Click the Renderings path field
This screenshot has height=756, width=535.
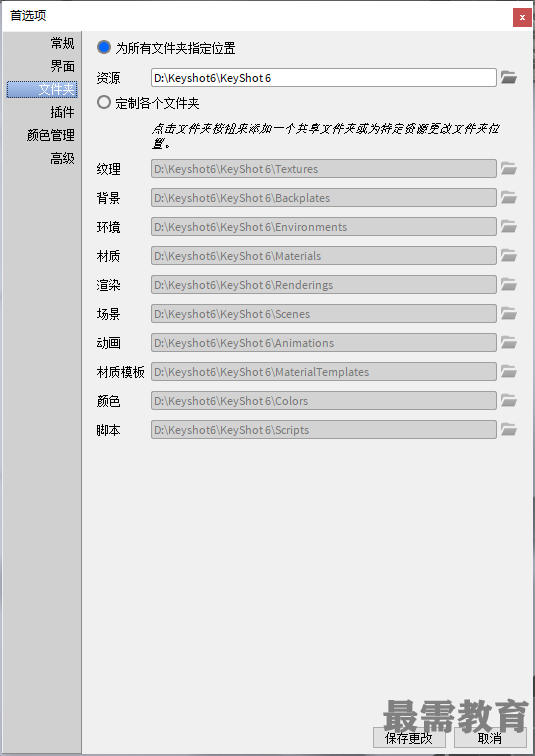click(323, 284)
